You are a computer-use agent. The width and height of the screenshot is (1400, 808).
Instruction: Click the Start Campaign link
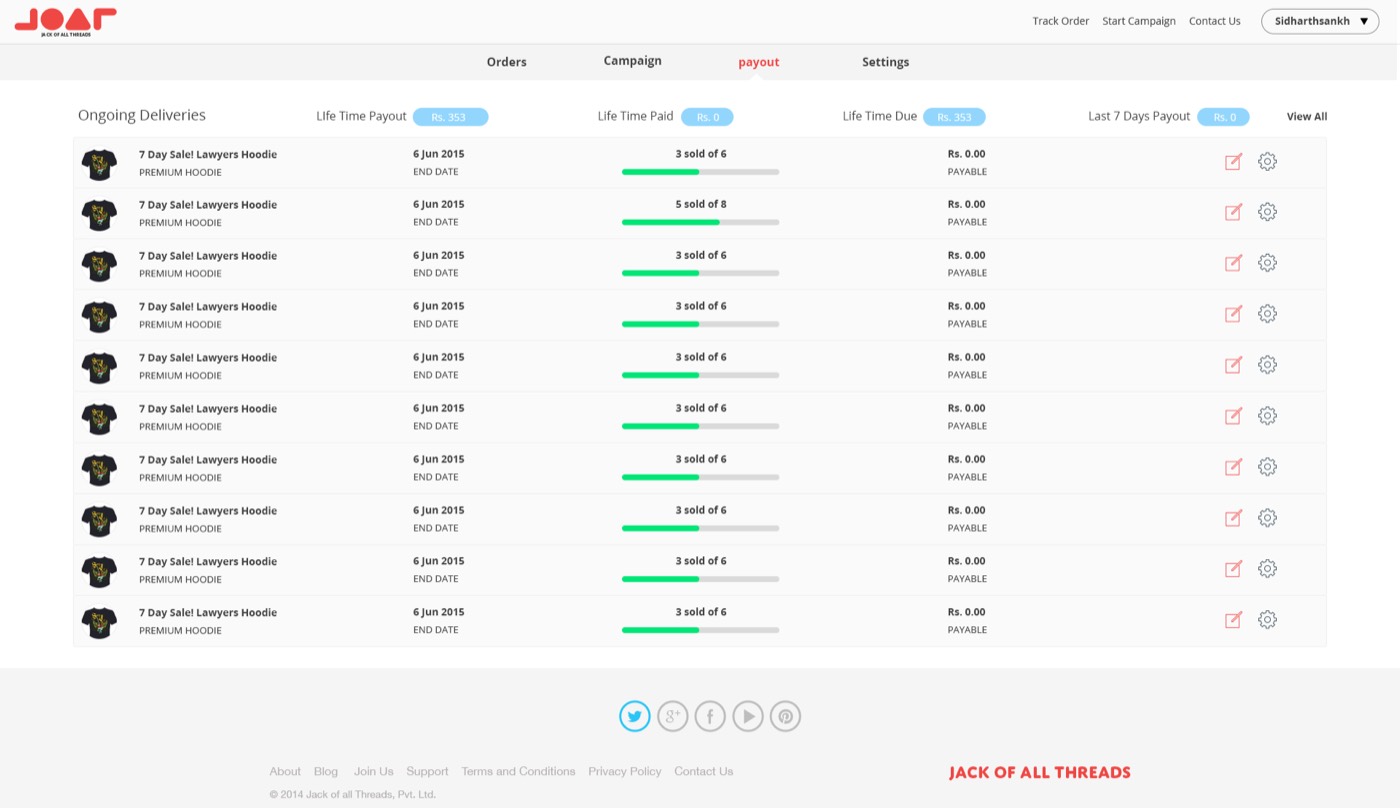point(1139,21)
